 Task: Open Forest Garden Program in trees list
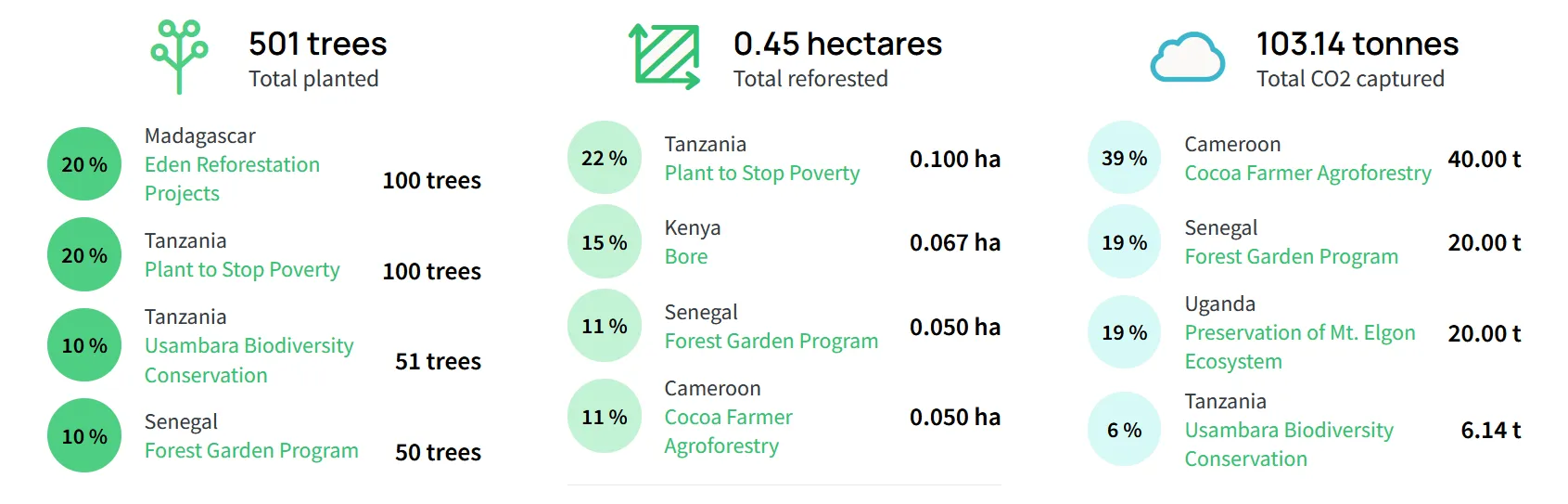251,450
